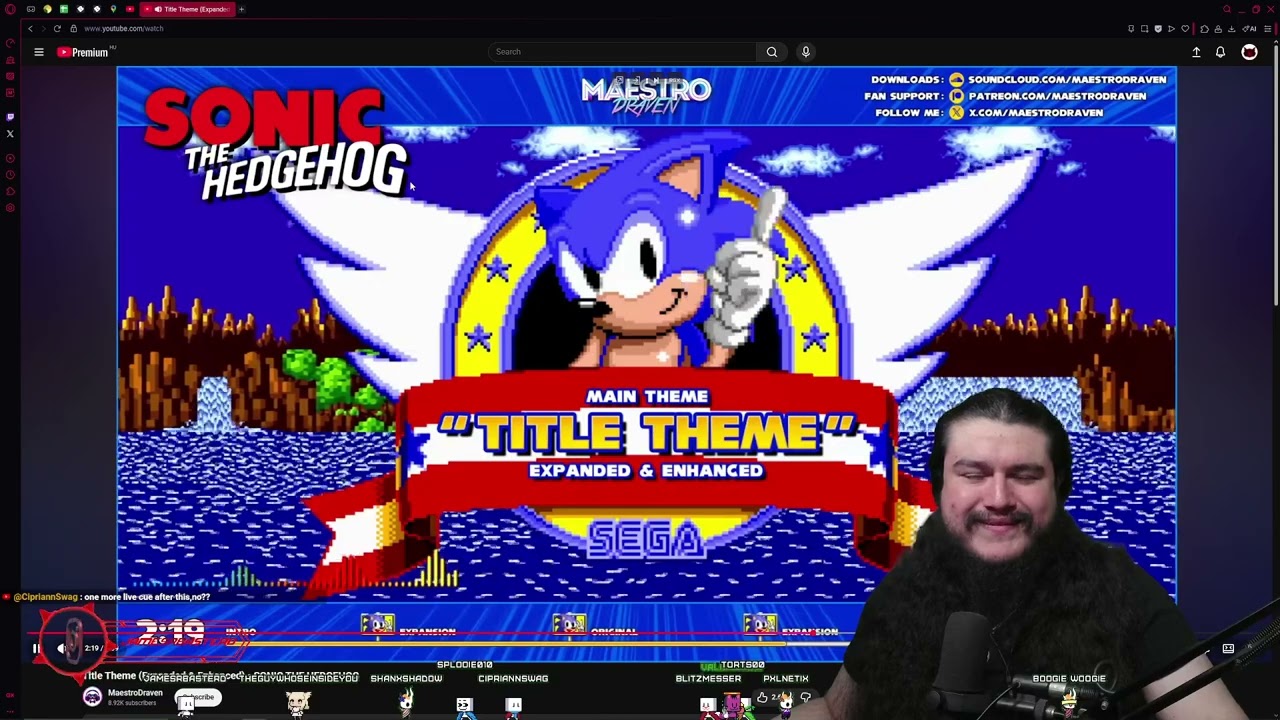
Task: Click the YouTube search field
Action: pyautogui.click(x=622, y=52)
